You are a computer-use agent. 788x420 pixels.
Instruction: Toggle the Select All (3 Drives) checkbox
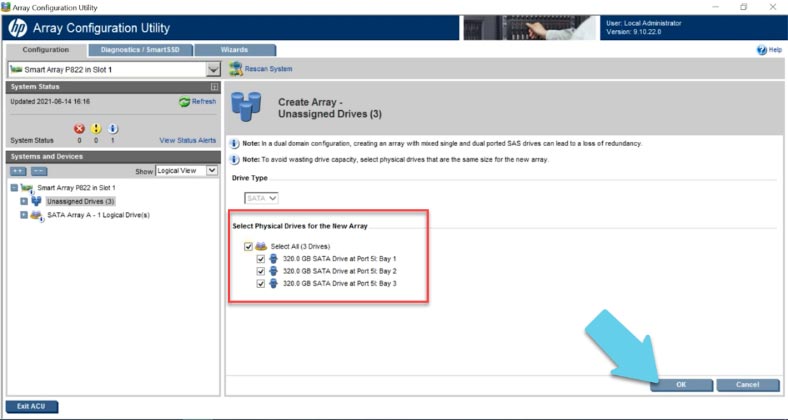point(248,247)
